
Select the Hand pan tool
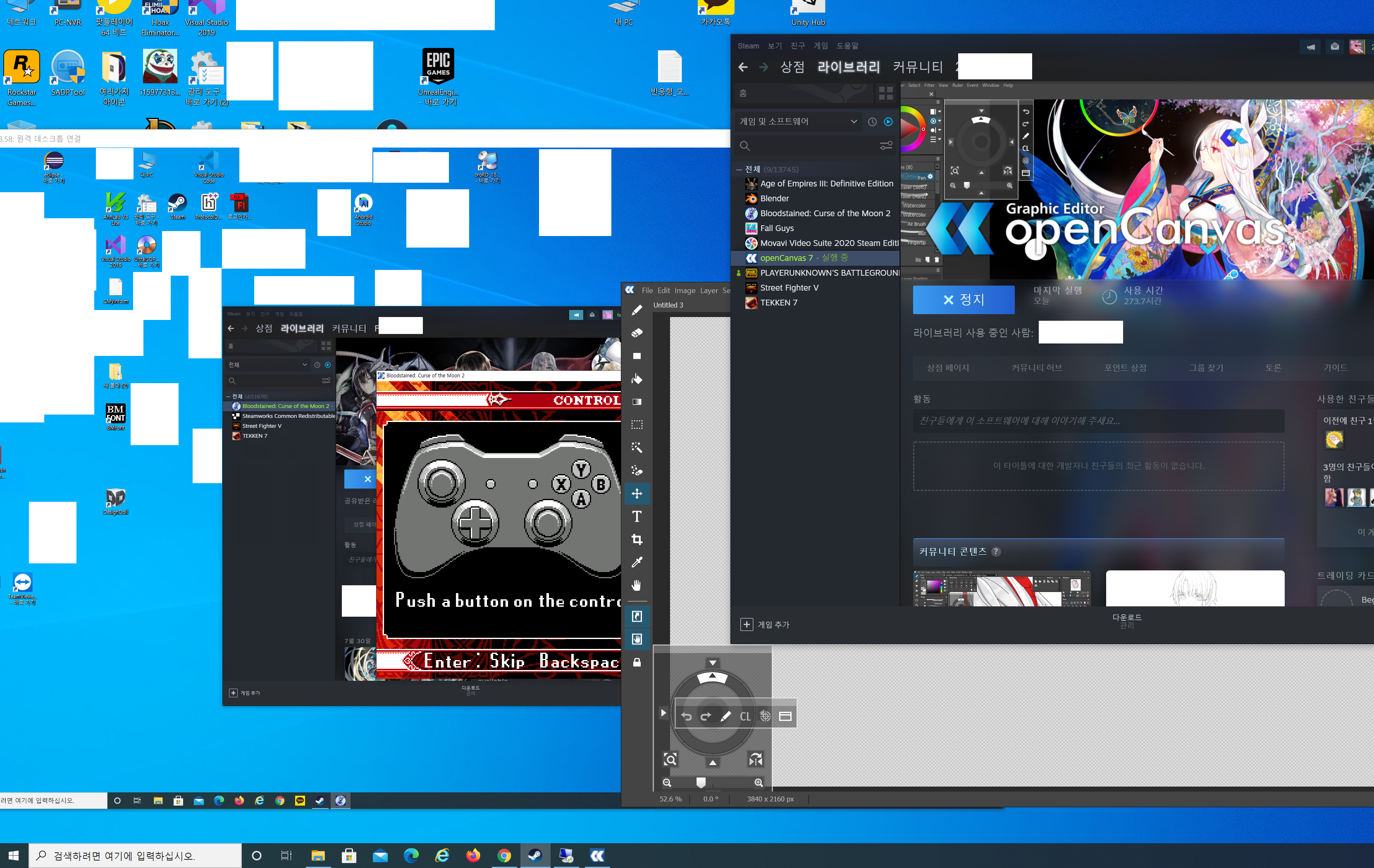point(637,586)
